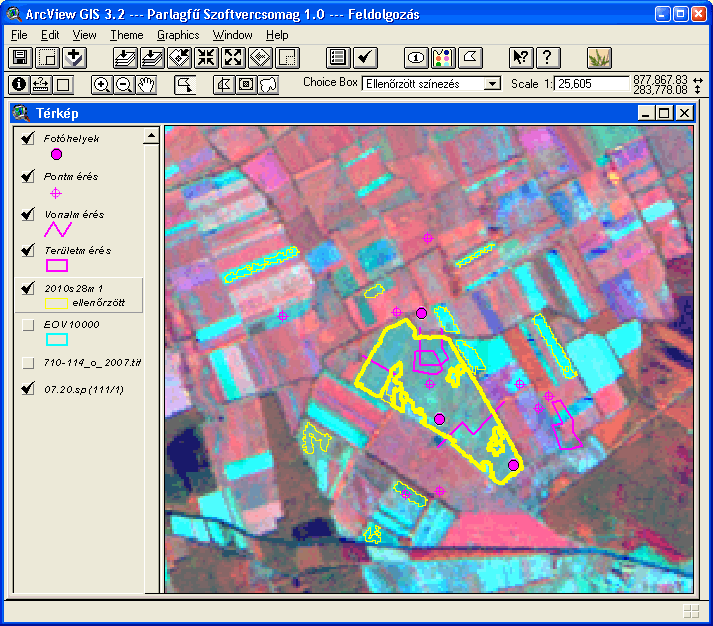Turn on the 710-114_o_2007.tif layer

(x=27, y=362)
